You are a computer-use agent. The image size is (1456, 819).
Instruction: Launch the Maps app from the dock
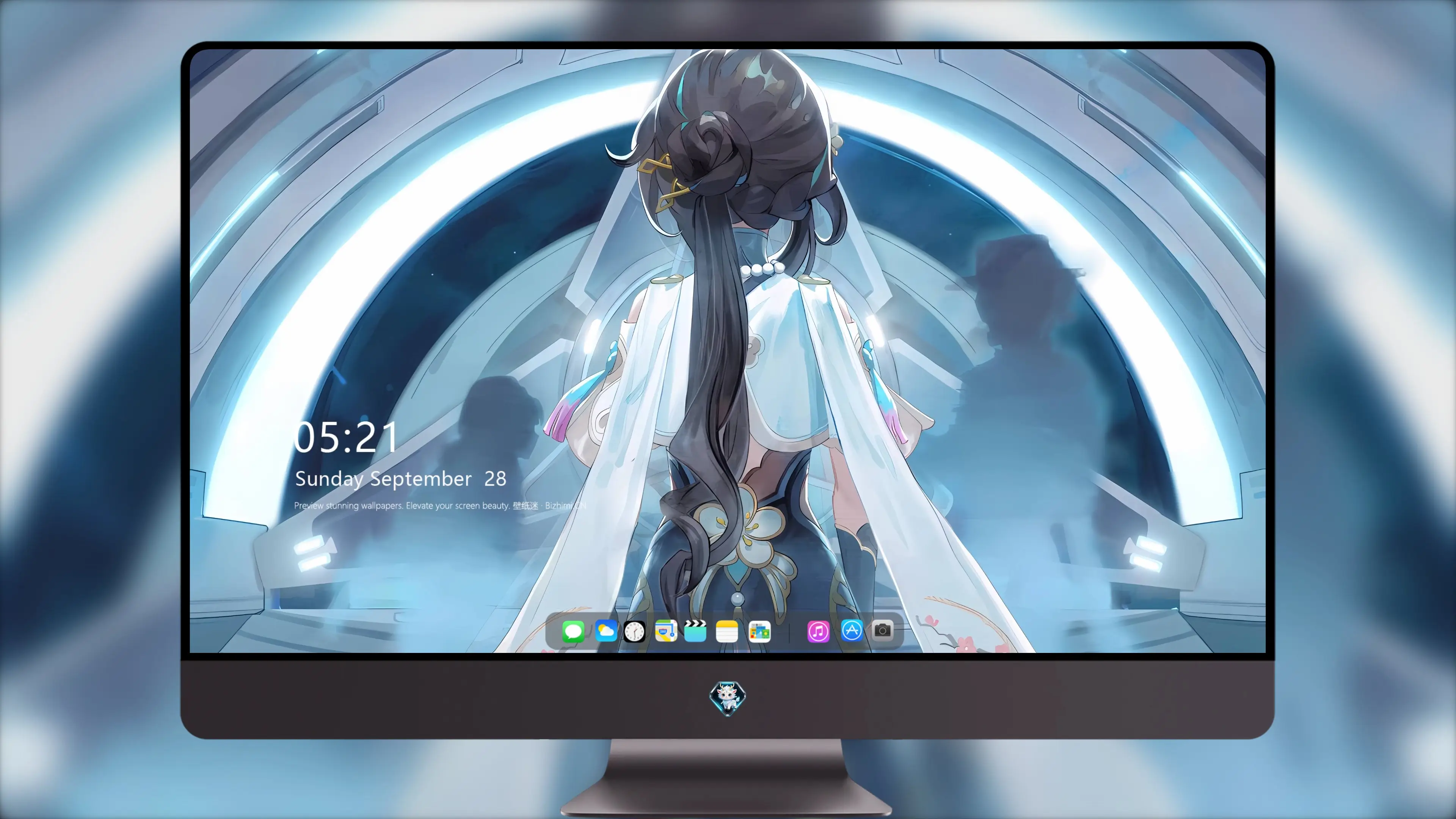tap(666, 631)
